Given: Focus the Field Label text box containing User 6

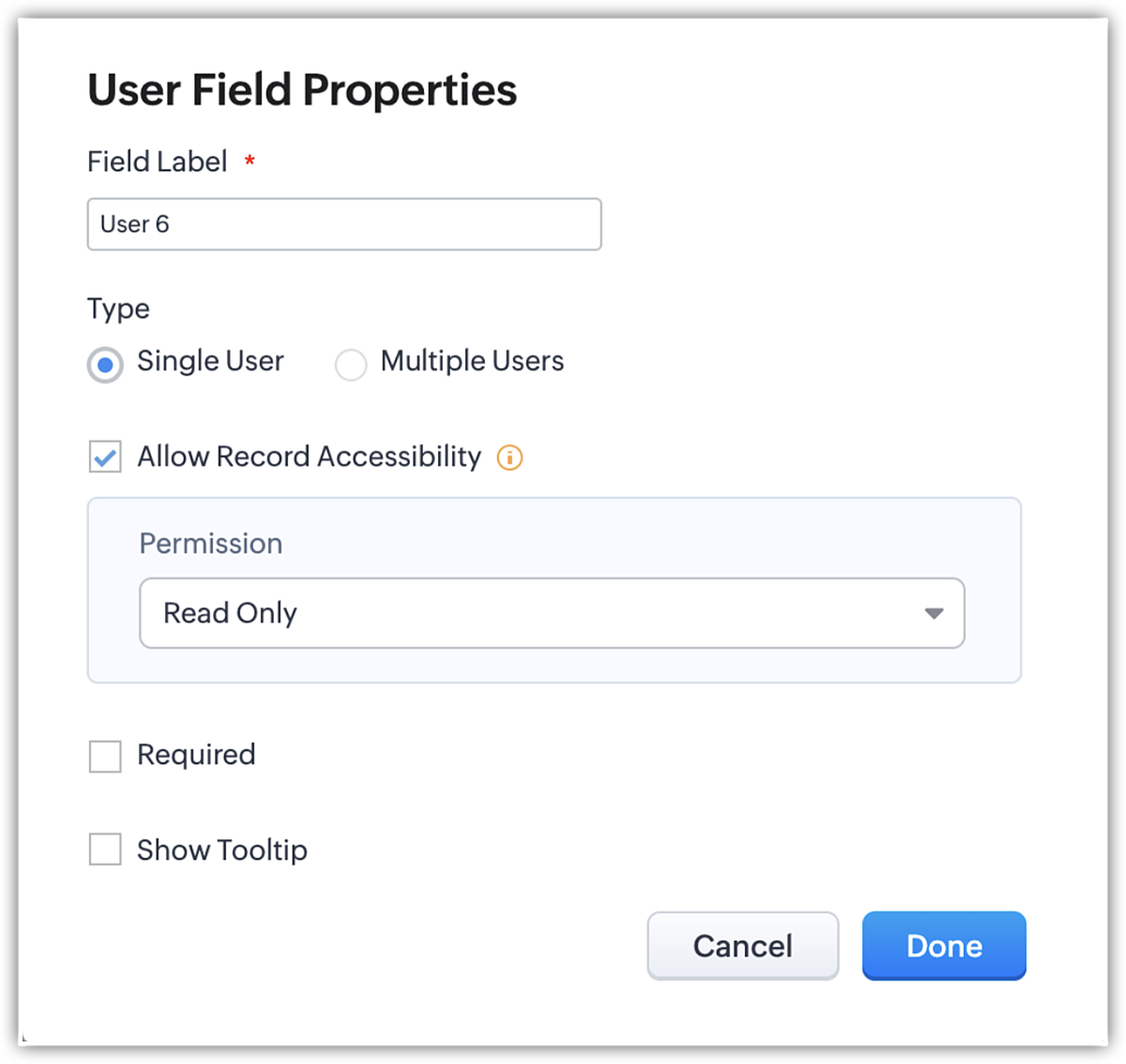Looking at the screenshot, I should click(x=343, y=224).
